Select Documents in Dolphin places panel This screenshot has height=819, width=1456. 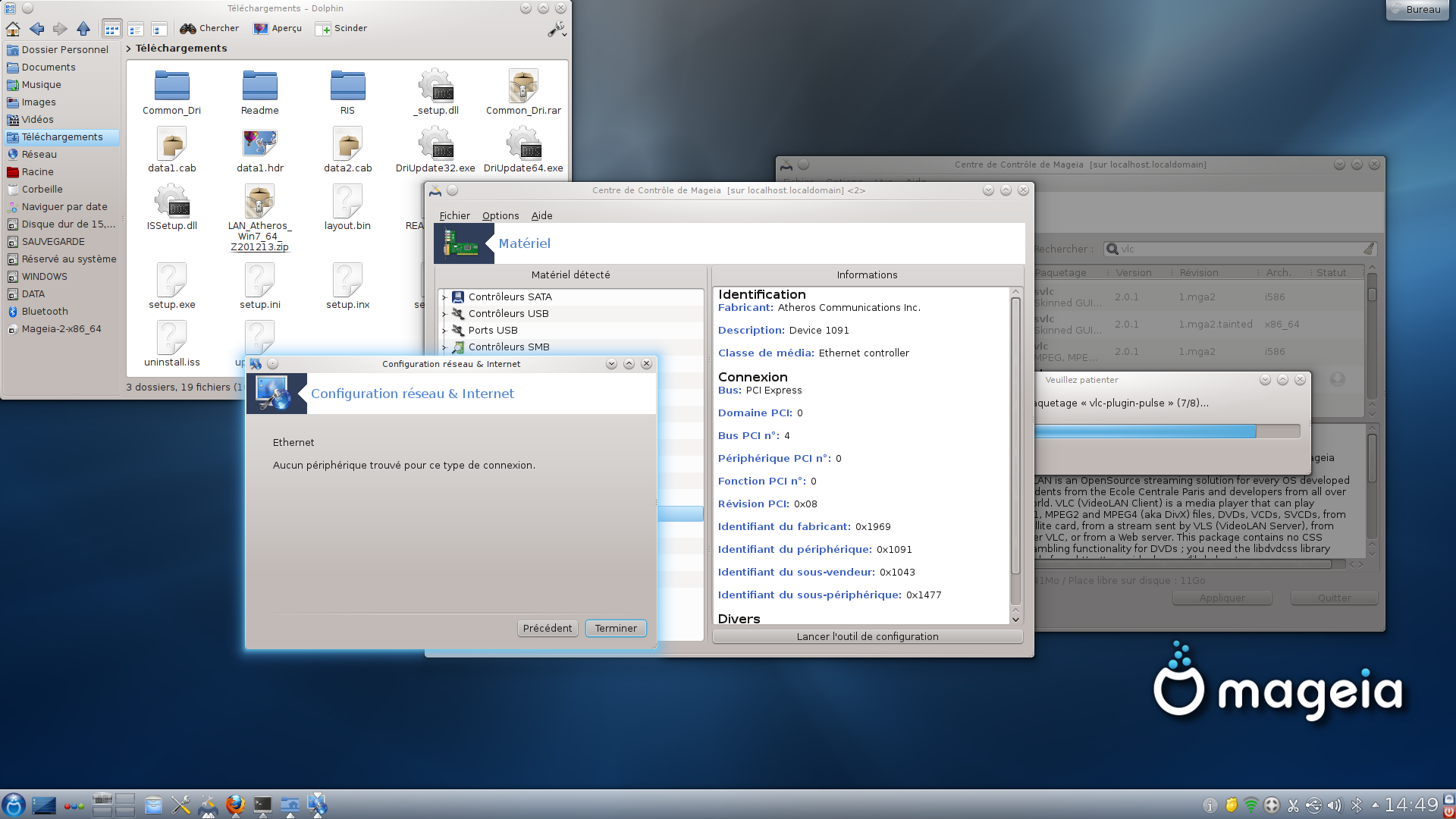coord(49,67)
